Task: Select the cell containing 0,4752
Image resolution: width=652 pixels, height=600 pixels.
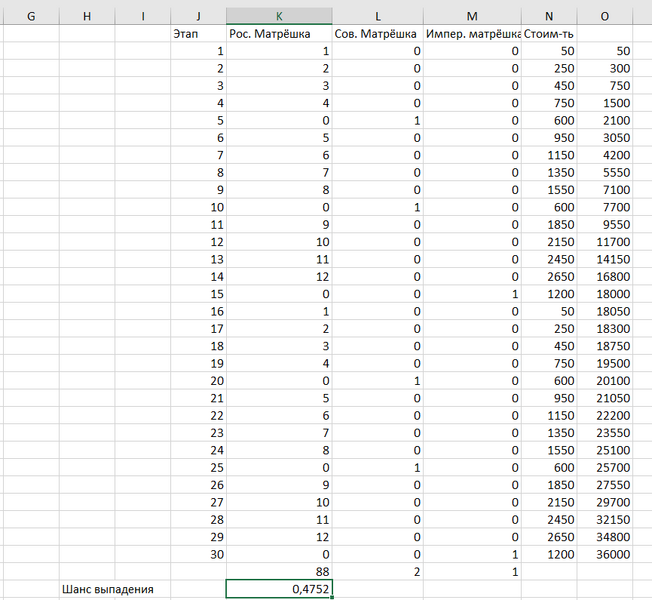Action: [x=279, y=589]
